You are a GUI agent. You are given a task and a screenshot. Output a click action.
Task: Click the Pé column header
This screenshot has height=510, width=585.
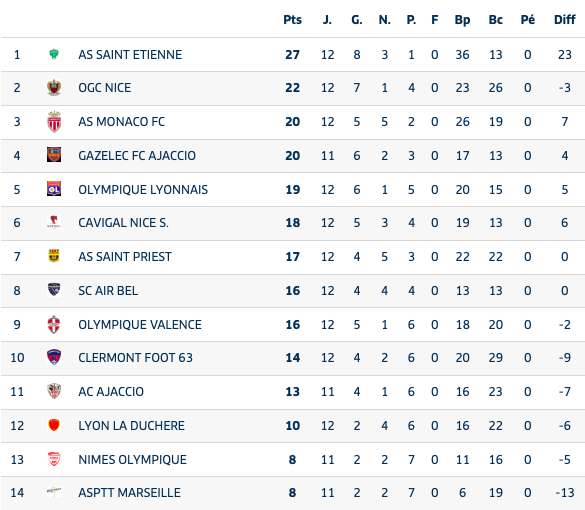point(528,20)
